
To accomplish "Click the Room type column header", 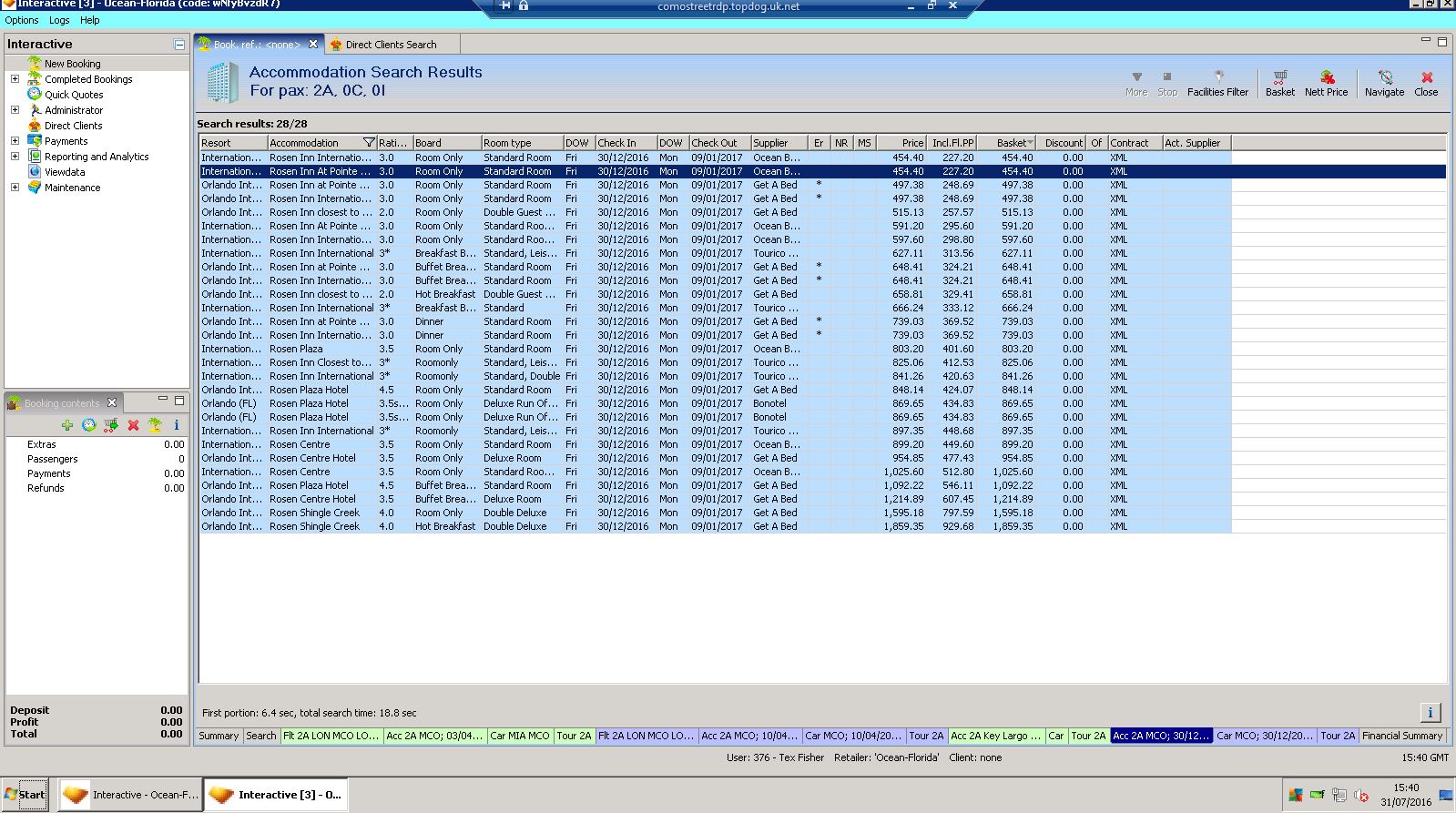I will (x=522, y=143).
